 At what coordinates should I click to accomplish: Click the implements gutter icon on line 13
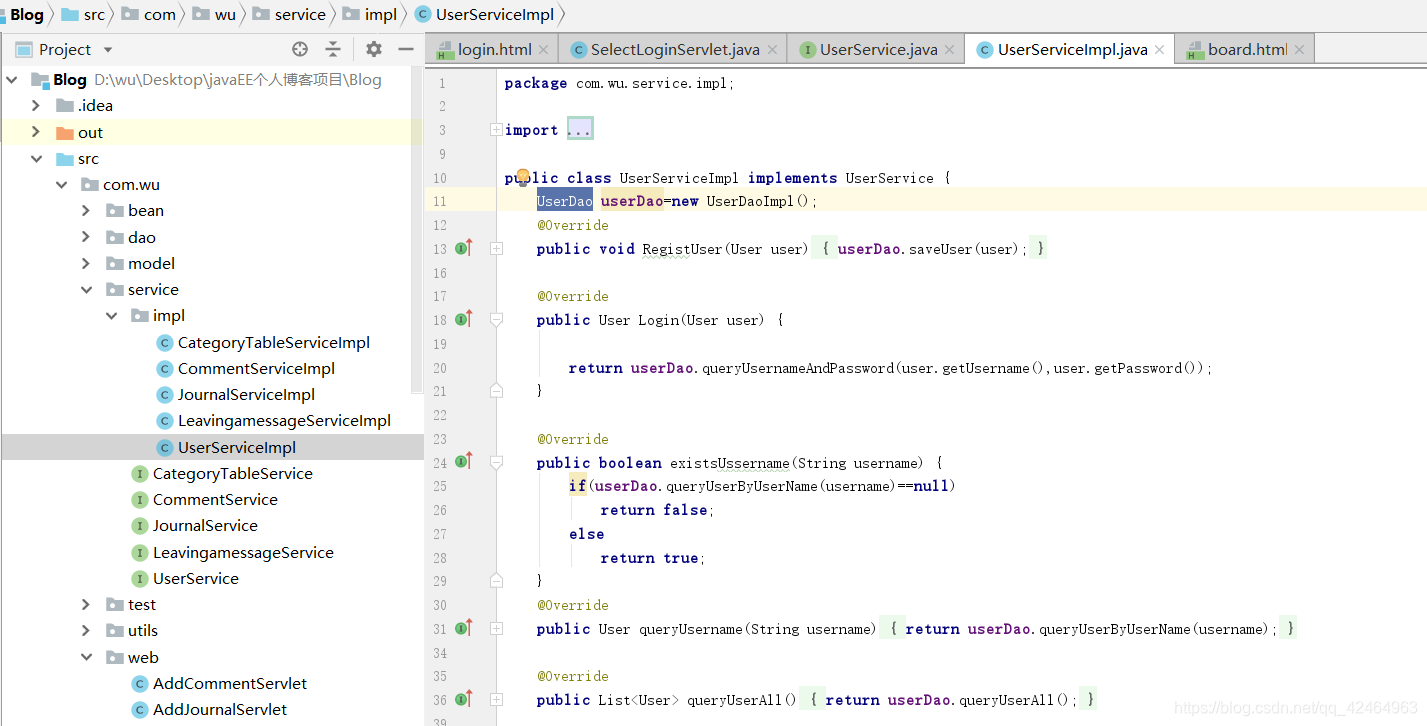point(463,248)
